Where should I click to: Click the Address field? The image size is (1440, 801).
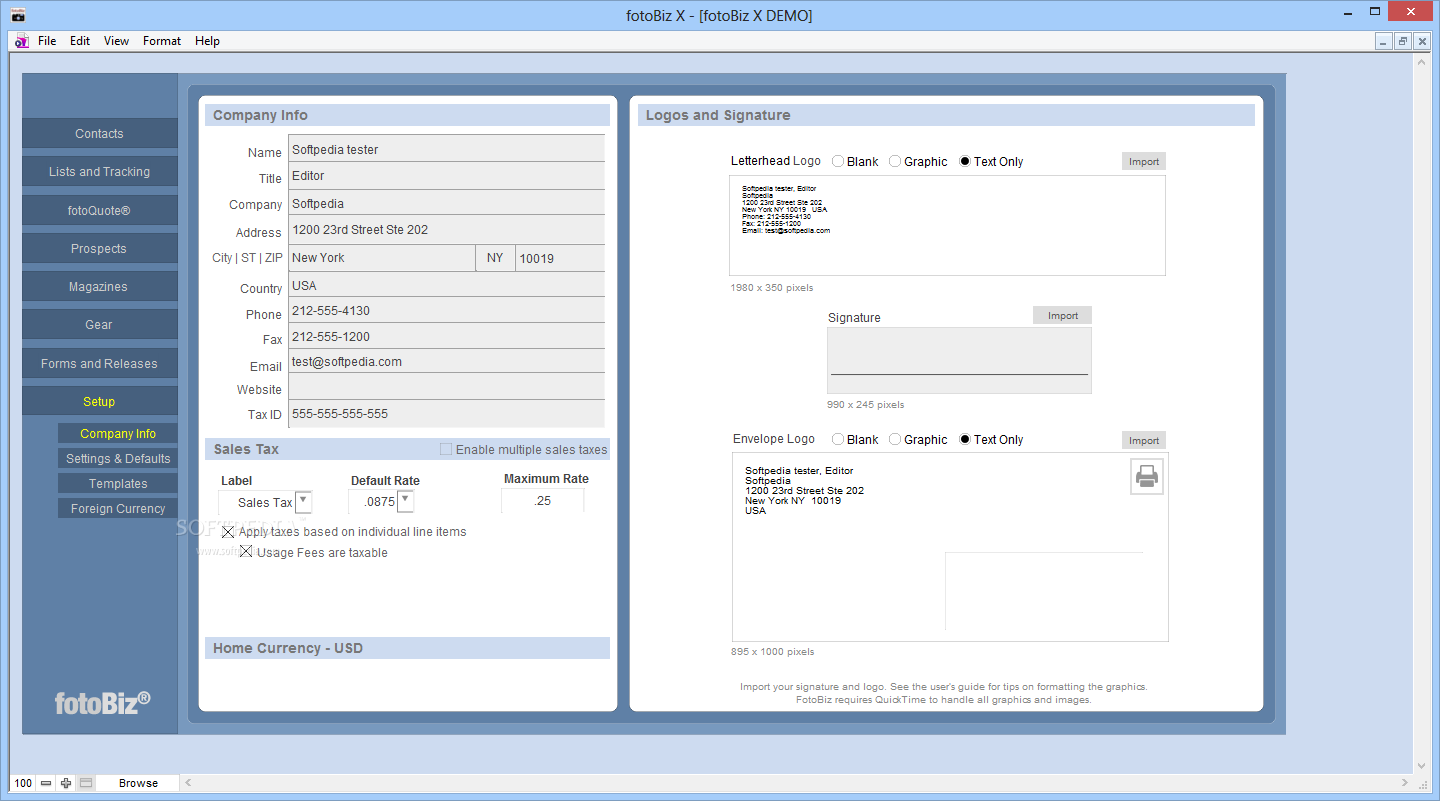[447, 229]
